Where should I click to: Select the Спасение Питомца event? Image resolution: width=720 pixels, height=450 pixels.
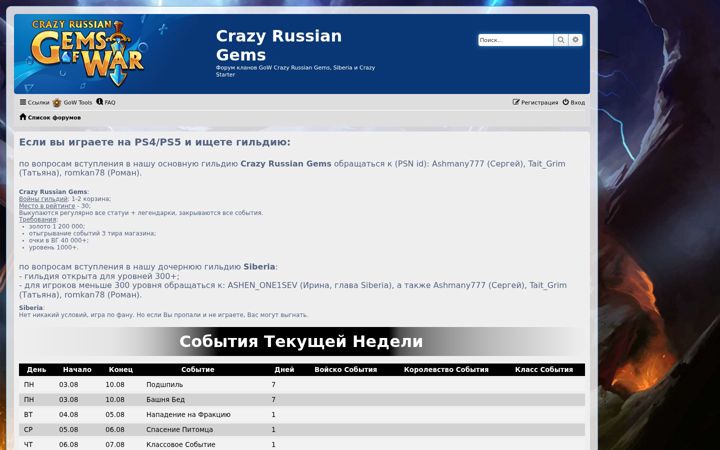(x=180, y=430)
